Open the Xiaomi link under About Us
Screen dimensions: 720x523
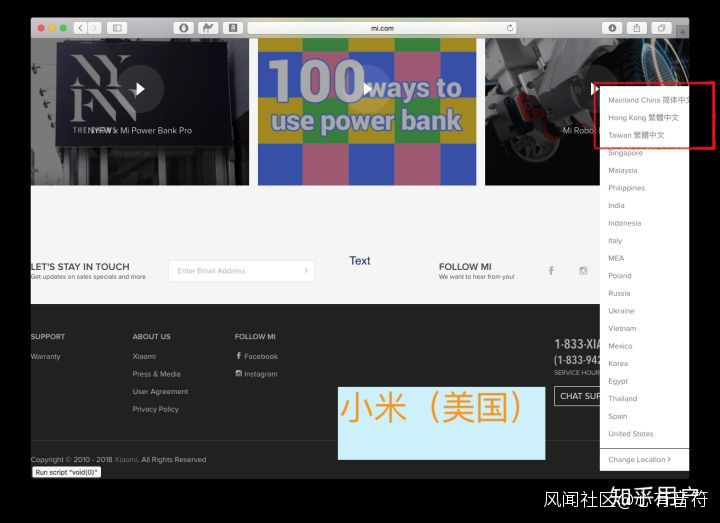144,356
